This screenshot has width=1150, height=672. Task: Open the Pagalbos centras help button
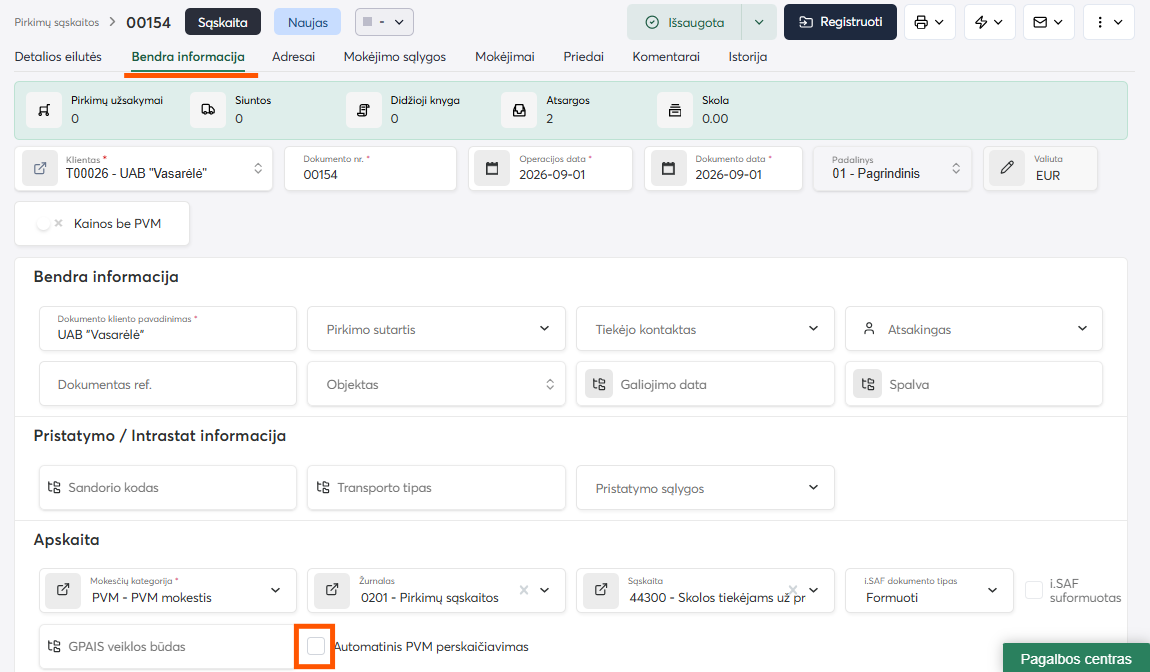[x=1076, y=659]
